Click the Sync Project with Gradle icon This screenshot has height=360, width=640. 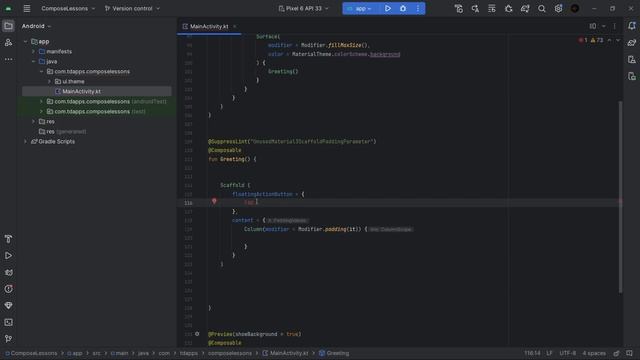525,8
